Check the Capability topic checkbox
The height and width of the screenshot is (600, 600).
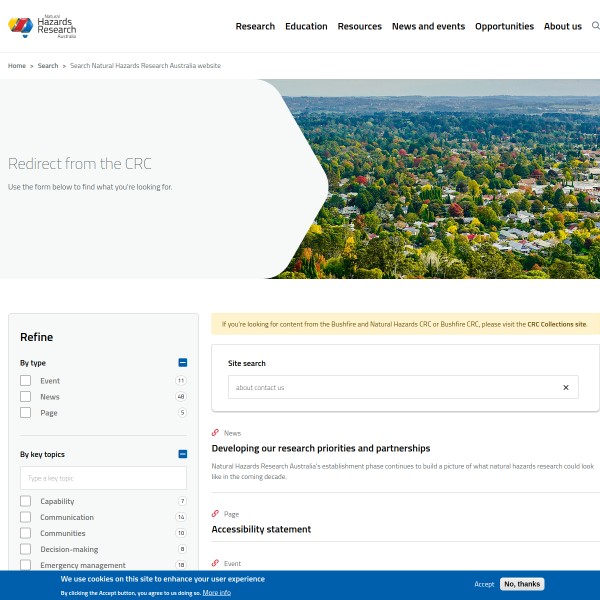(x=26, y=501)
